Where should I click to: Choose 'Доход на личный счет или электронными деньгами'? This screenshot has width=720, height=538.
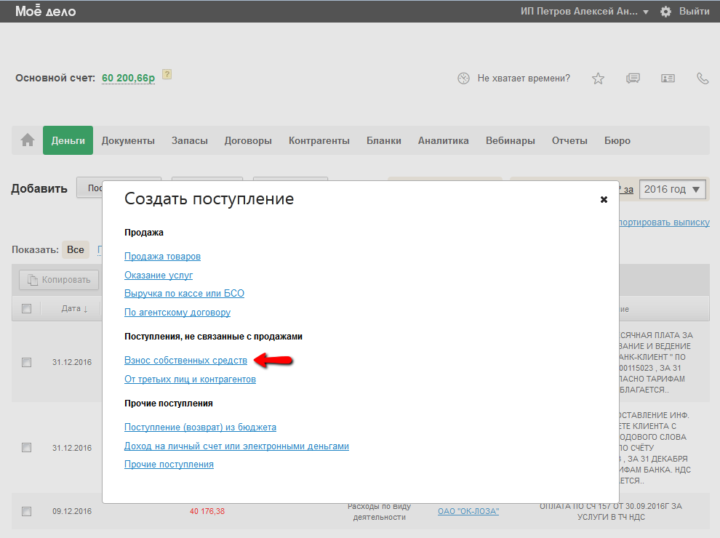tap(236, 446)
